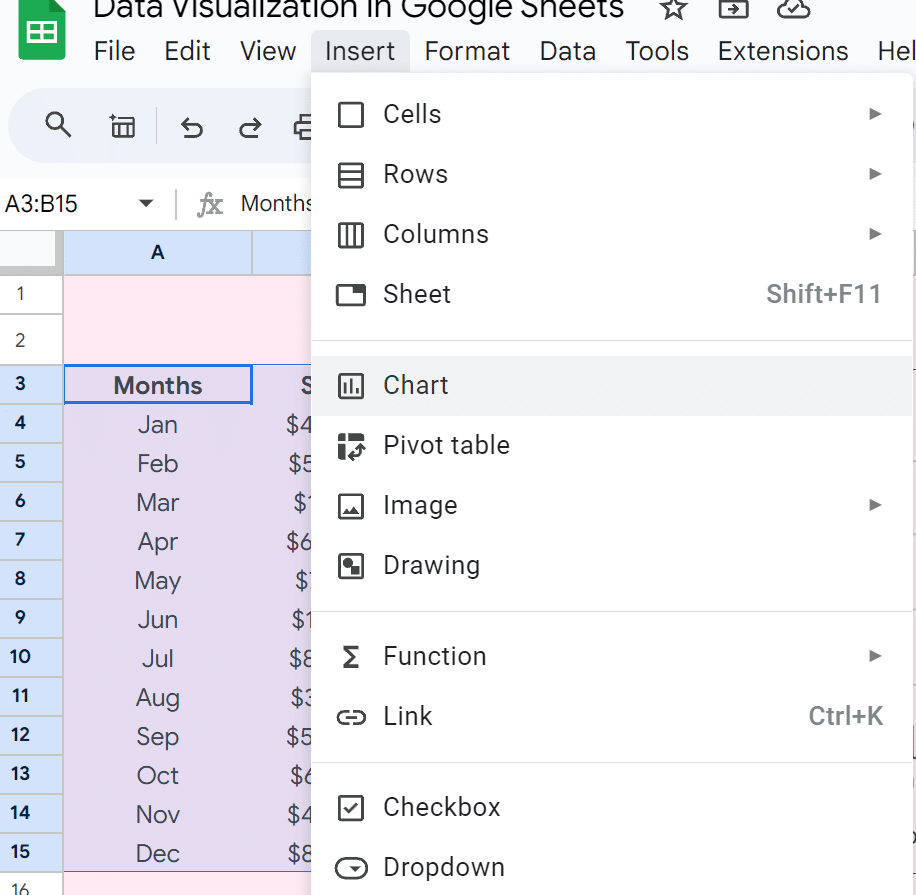Click the Oct cell
916x895 pixels.
coord(158,775)
